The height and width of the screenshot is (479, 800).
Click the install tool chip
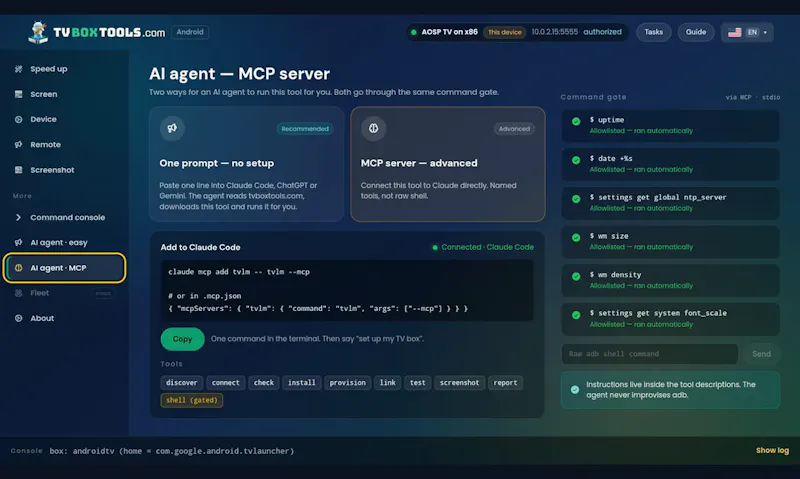(x=302, y=383)
